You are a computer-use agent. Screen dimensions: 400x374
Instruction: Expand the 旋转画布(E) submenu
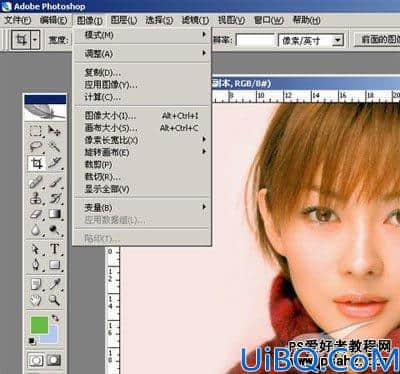142,152
